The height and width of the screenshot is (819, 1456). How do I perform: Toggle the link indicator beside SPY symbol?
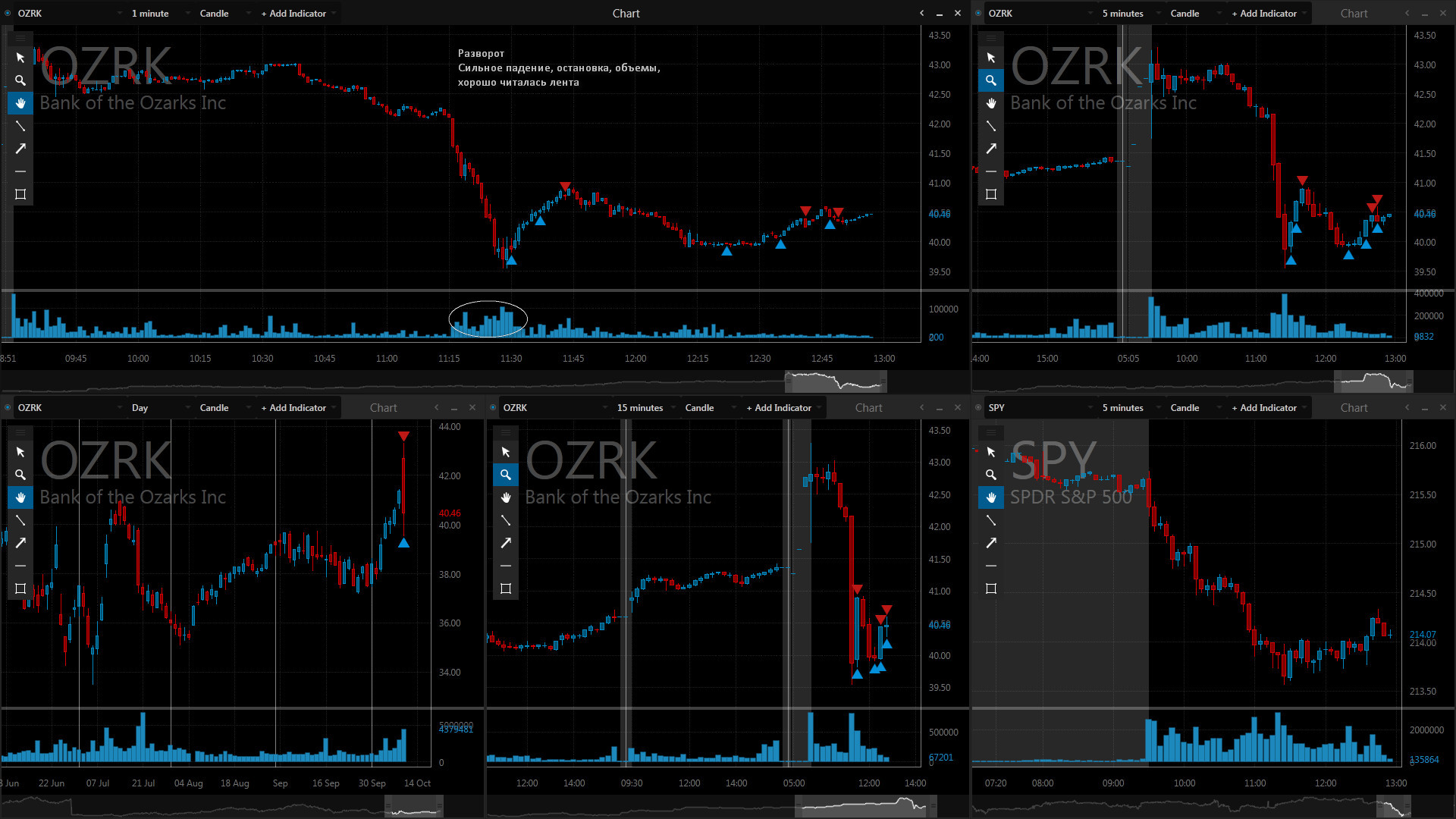coord(978,407)
